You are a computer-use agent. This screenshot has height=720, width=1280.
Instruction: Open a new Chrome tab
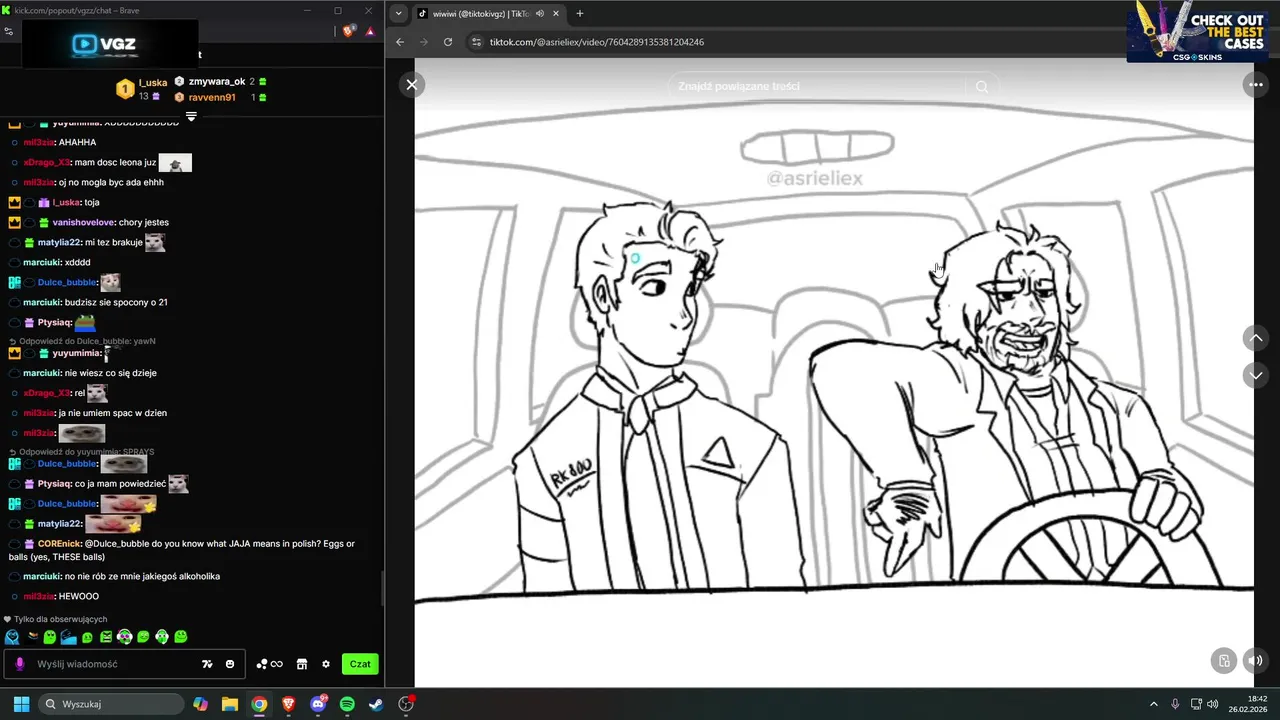[x=580, y=14]
